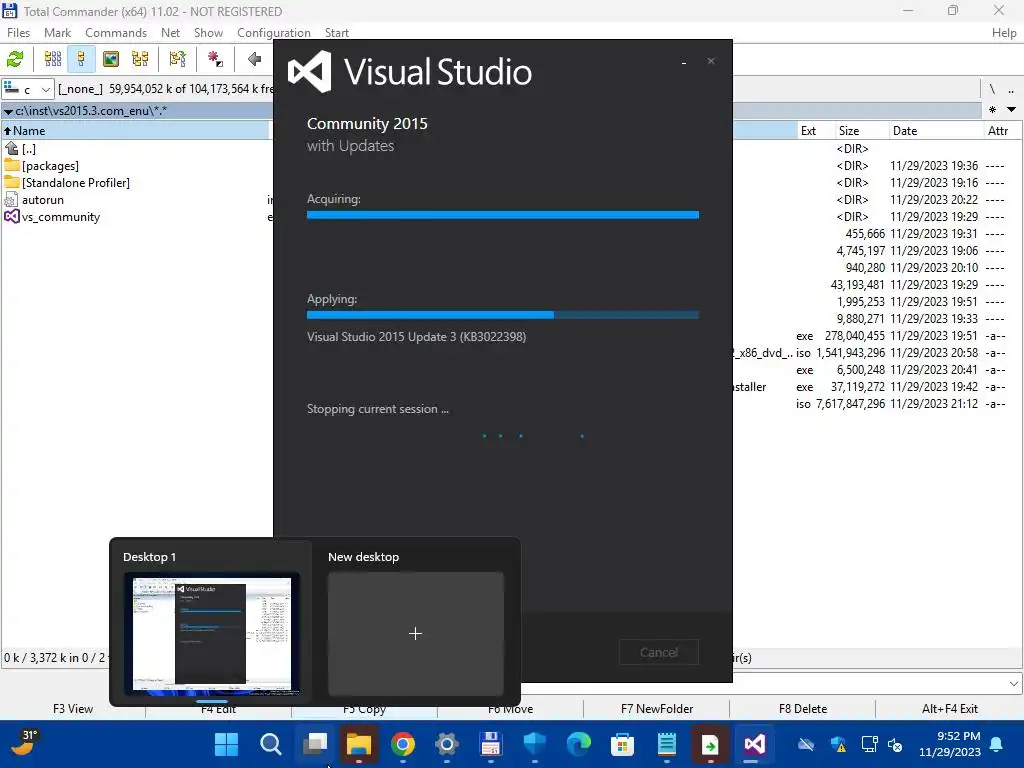
Task: Click the F8 Delete function button
Action: click(803, 709)
